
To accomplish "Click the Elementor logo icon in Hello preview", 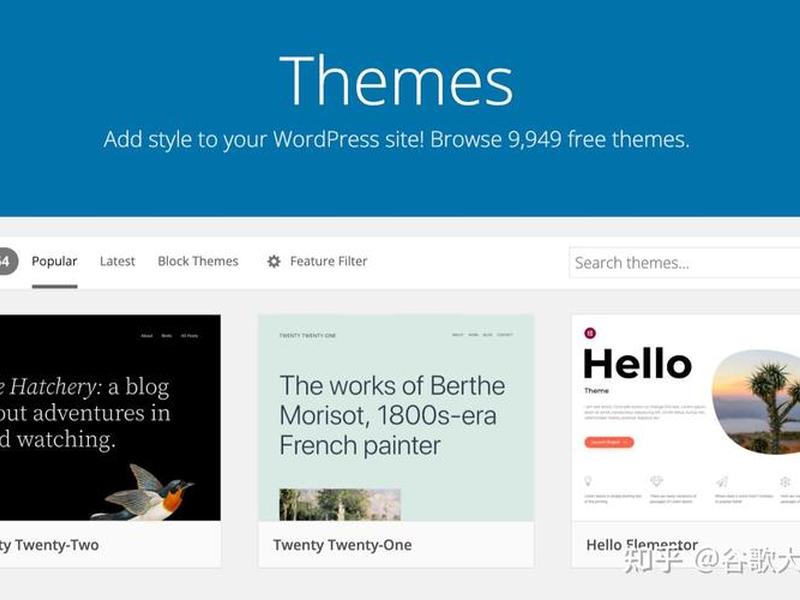I will tap(590, 333).
